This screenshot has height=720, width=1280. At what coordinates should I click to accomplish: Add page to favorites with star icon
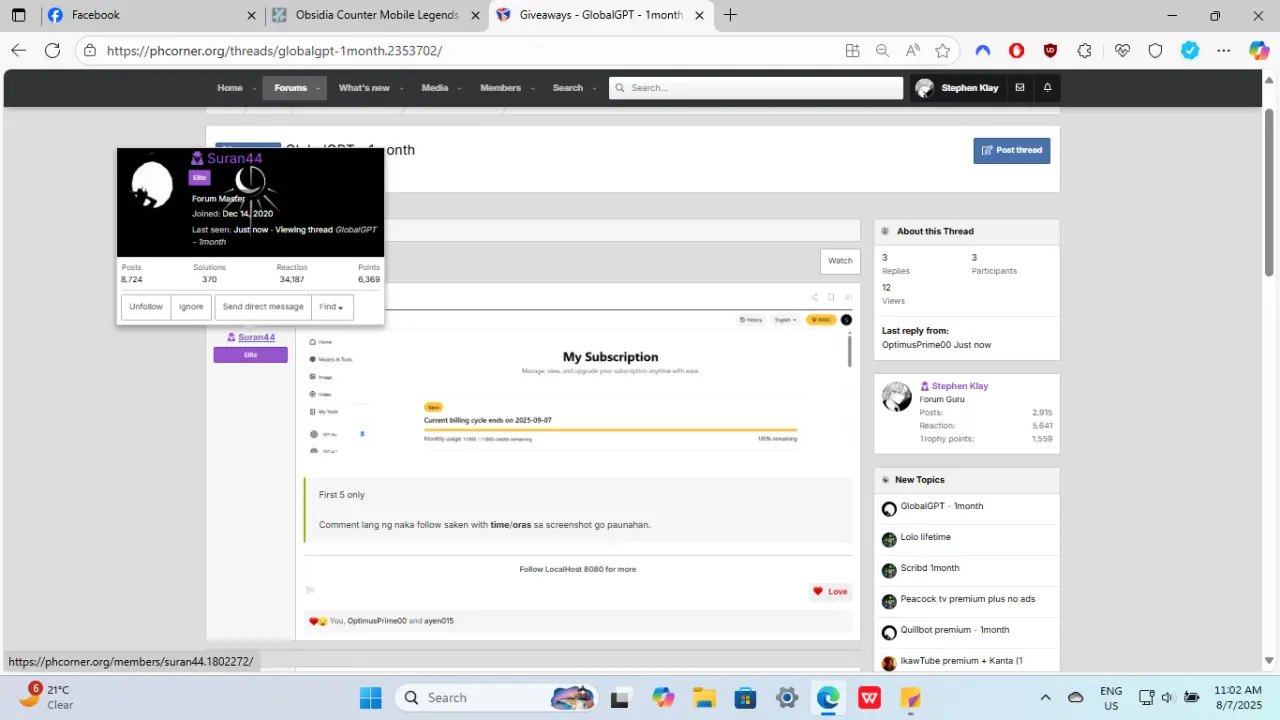click(942, 50)
